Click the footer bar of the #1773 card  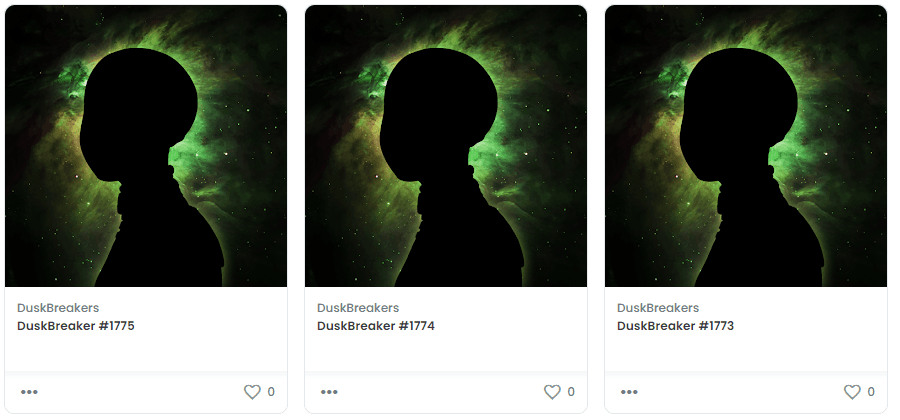[746, 392]
